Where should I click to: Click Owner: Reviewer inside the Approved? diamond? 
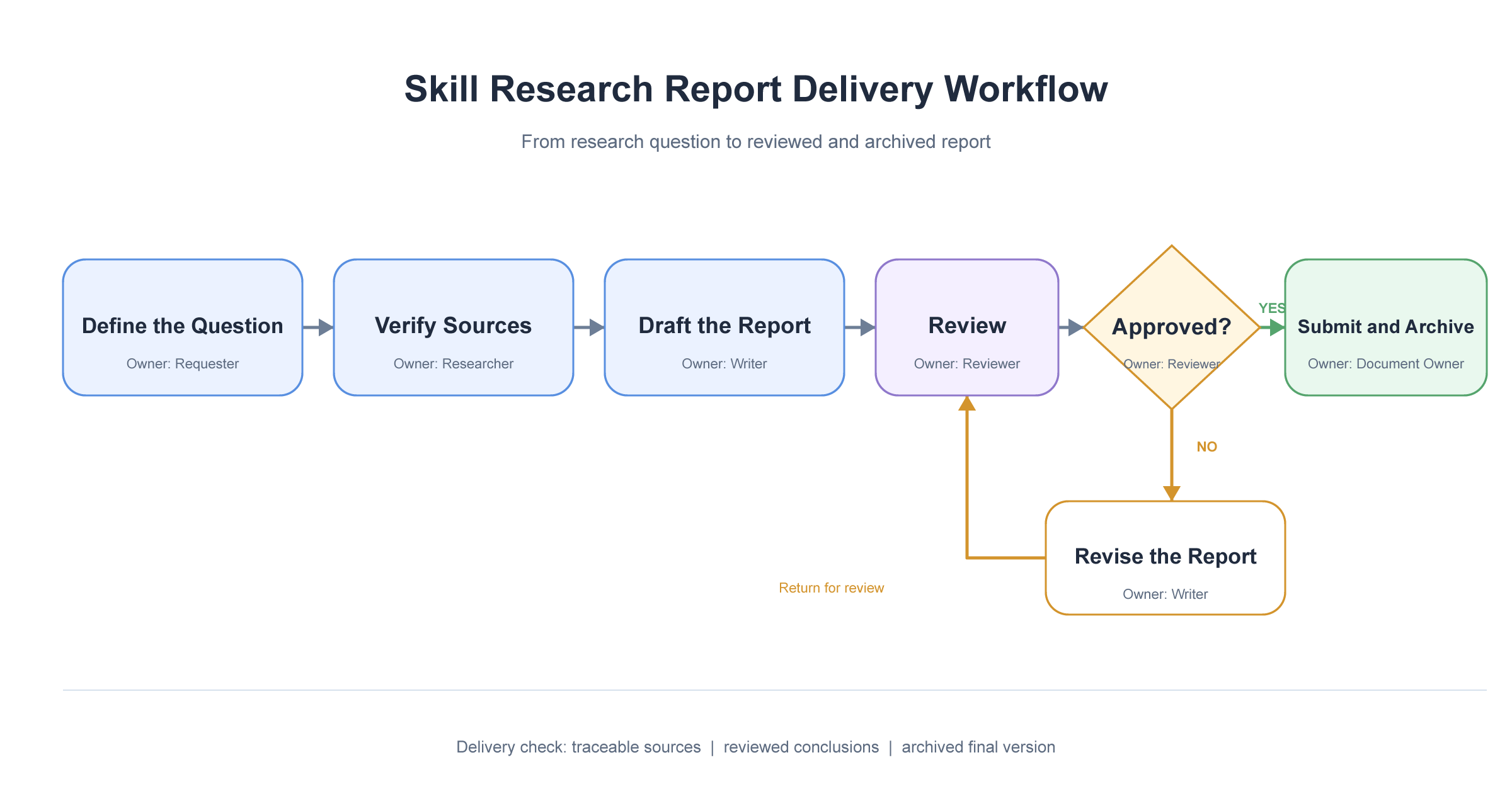[x=1172, y=364]
